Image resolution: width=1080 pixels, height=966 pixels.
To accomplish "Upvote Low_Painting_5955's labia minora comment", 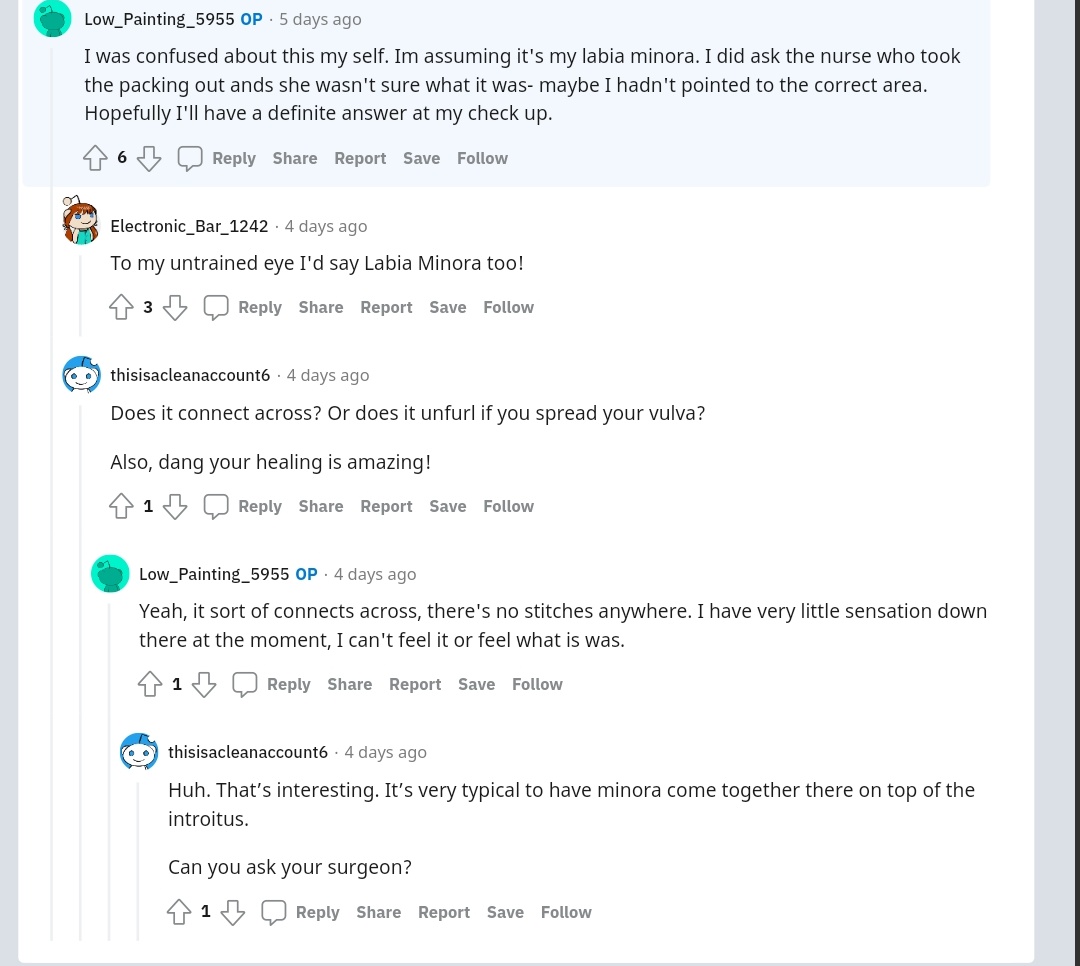I will tap(95, 158).
